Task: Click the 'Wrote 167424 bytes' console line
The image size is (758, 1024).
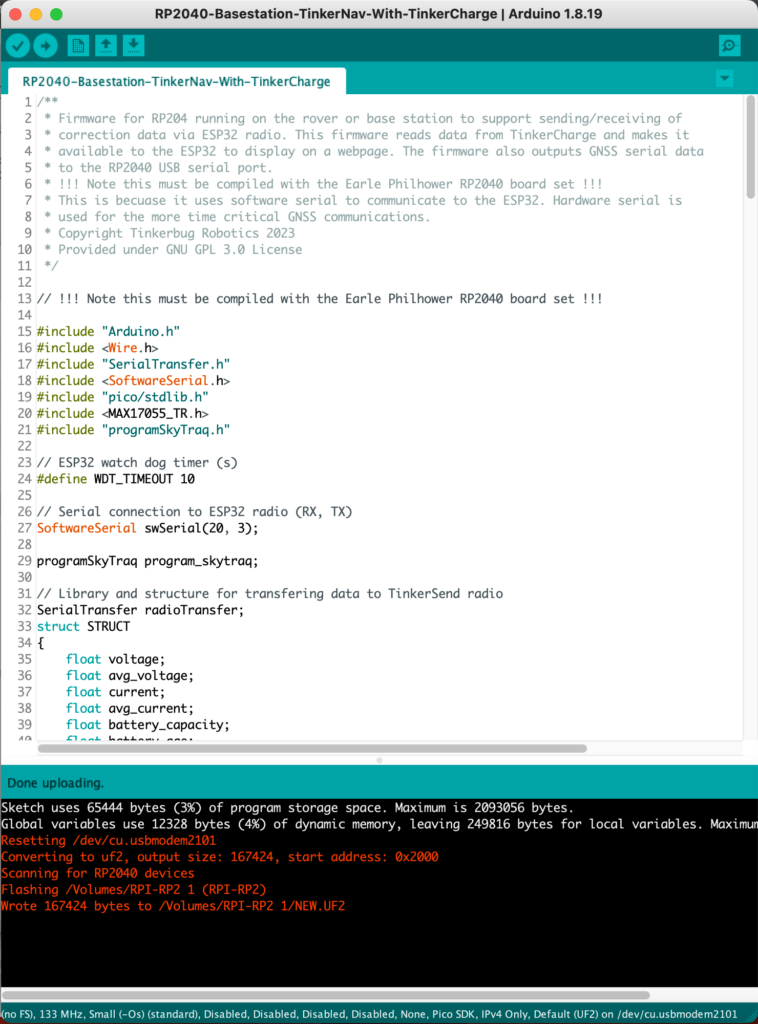Action: click(x=173, y=906)
